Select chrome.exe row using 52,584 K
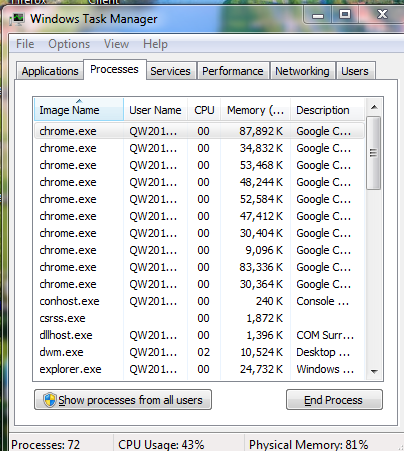The width and height of the screenshot is (404, 451). pyautogui.click(x=199, y=199)
